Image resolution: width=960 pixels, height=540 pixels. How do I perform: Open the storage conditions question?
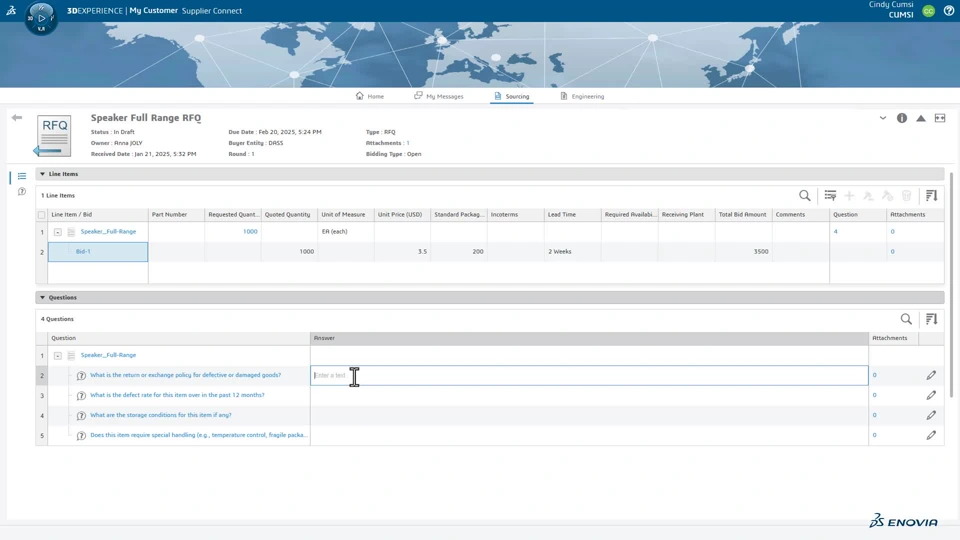tap(160, 414)
